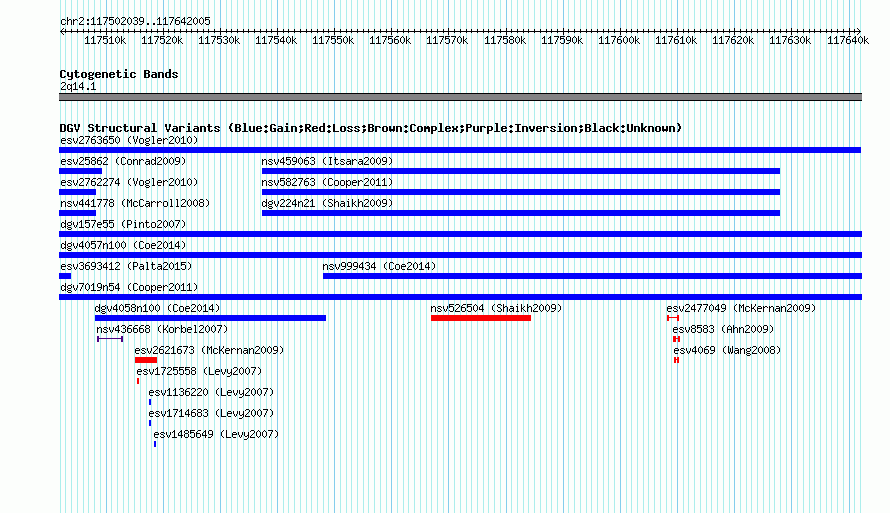Image resolution: width=890 pixels, height=513 pixels.
Task: Click the esv8583 red loss glyph
Action: 676,339
